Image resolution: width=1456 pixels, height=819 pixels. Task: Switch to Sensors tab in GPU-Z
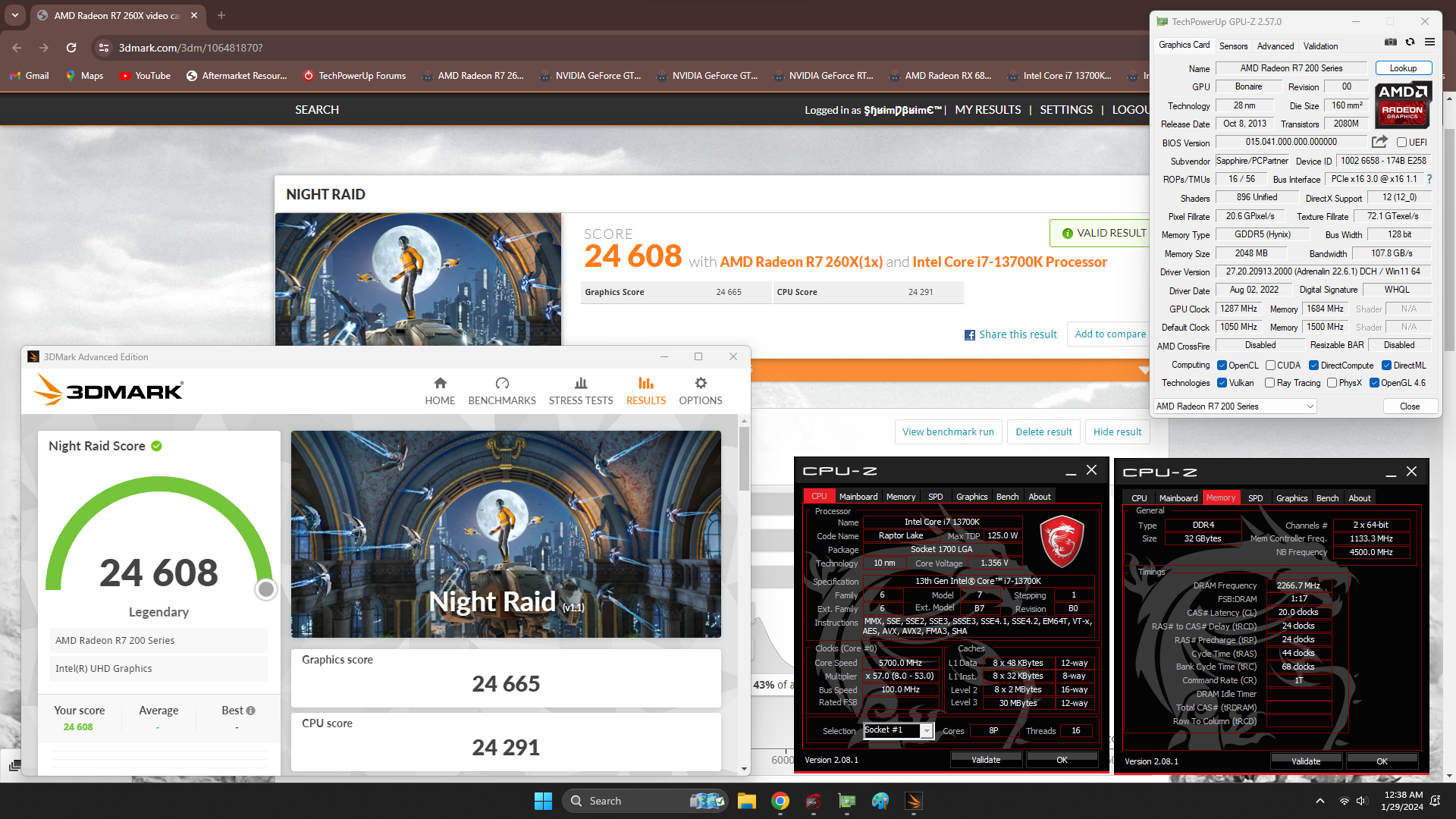click(x=1233, y=46)
